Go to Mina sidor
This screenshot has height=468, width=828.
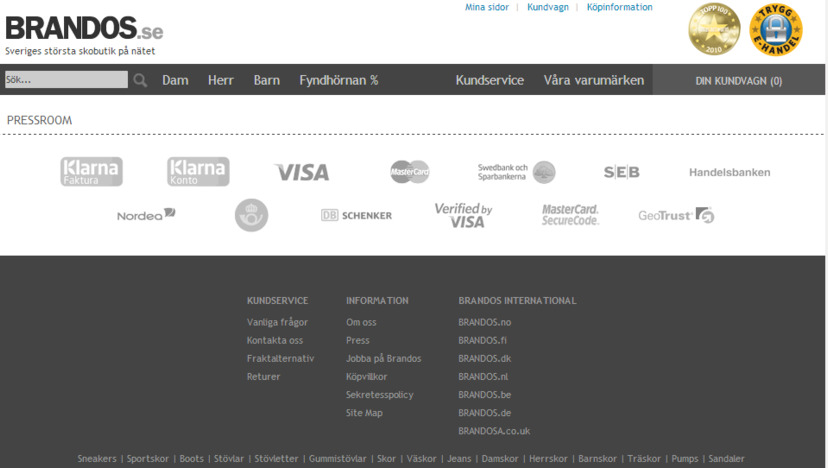point(487,7)
